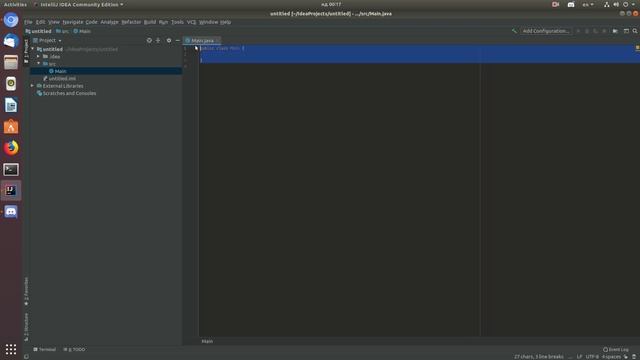Open the Add Configuration selector

pyautogui.click(x=546, y=31)
